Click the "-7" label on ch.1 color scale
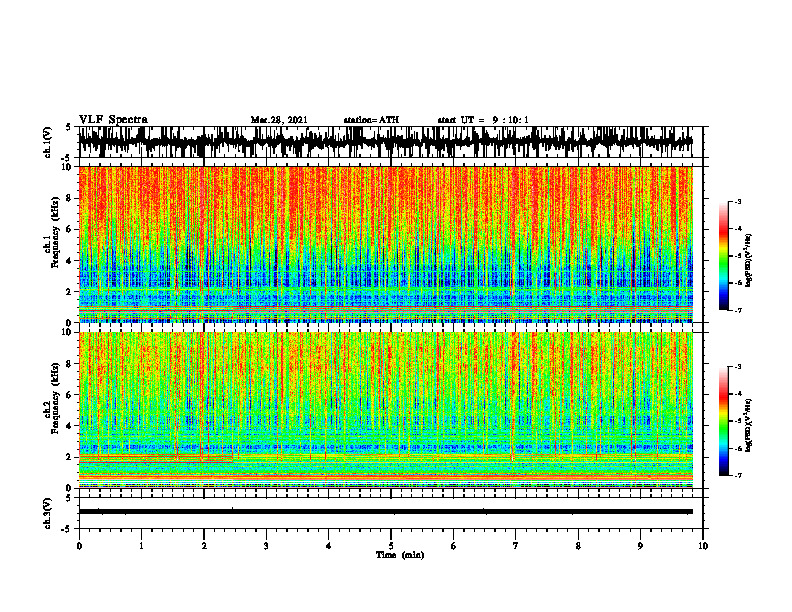Screen dimensions: 792x612 [738, 310]
